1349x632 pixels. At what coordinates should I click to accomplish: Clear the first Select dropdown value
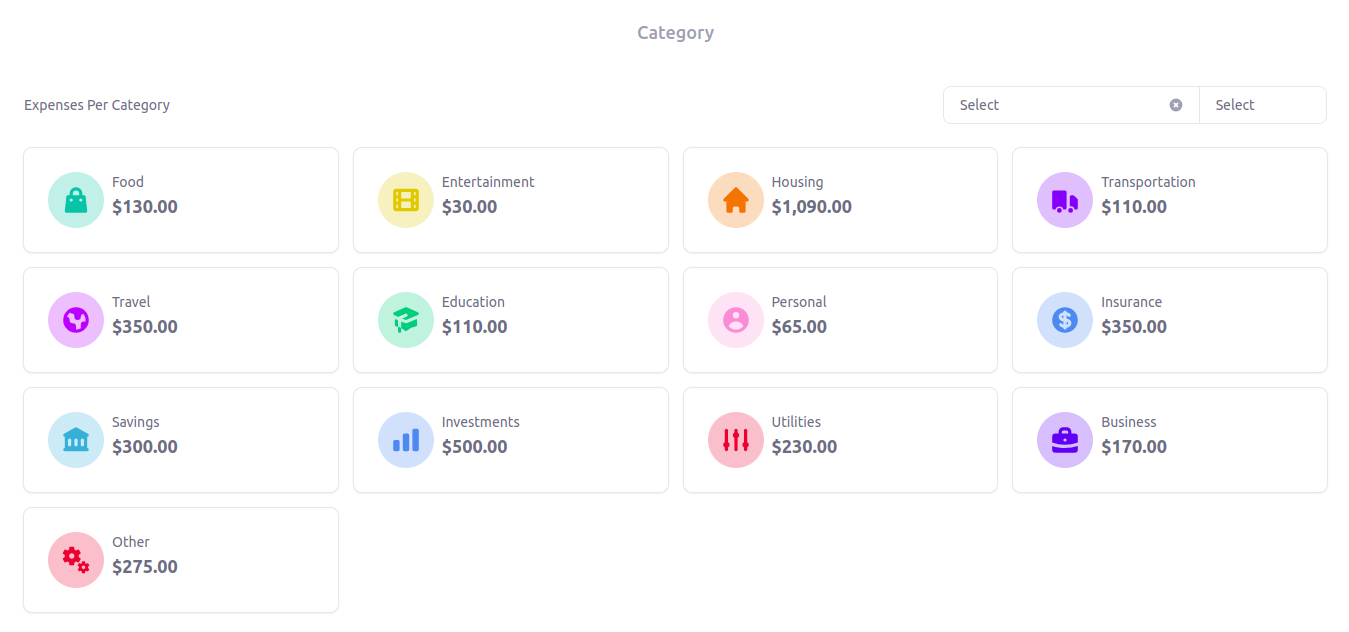click(x=1176, y=105)
